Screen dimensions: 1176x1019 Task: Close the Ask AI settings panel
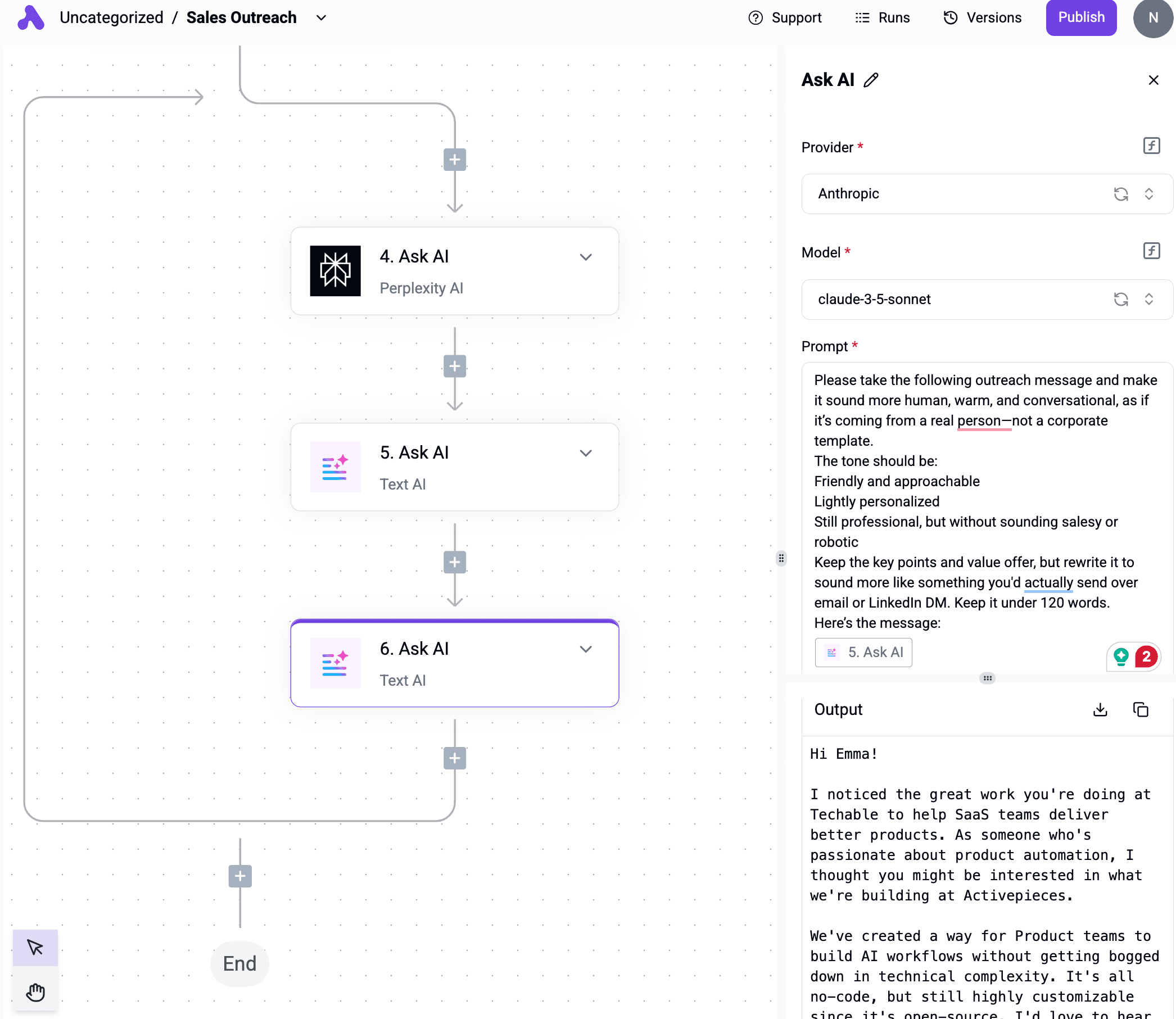pyautogui.click(x=1154, y=80)
